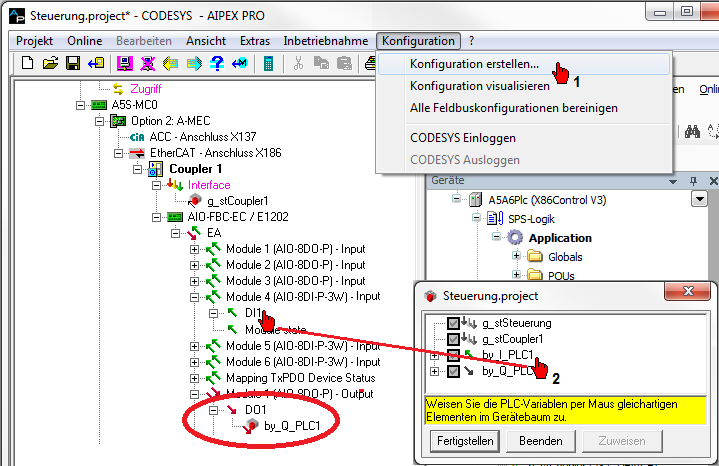Click the blue question mark help icon
This screenshot has height=466, width=719.
click(x=216, y=63)
